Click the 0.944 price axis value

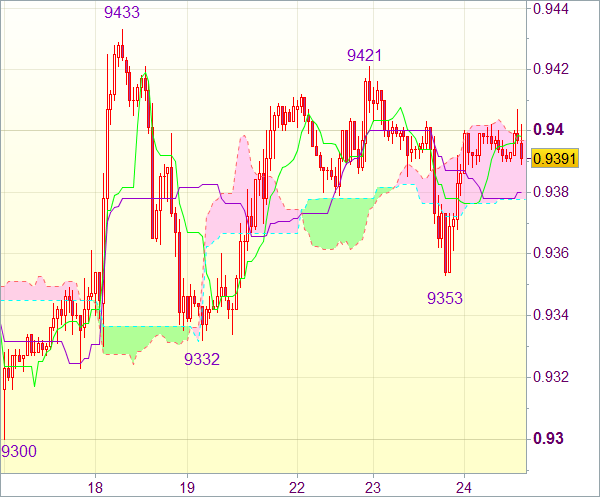551,8
